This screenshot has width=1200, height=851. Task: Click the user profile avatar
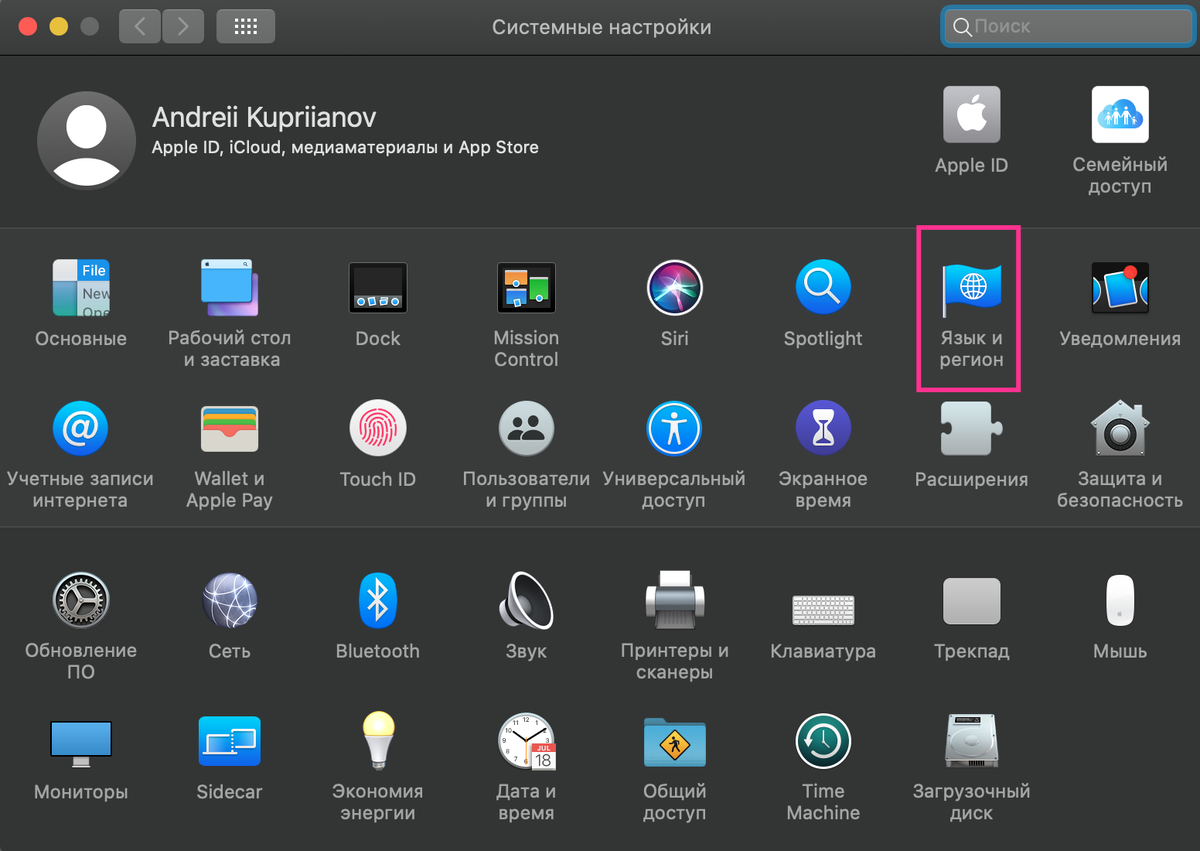(x=86, y=140)
